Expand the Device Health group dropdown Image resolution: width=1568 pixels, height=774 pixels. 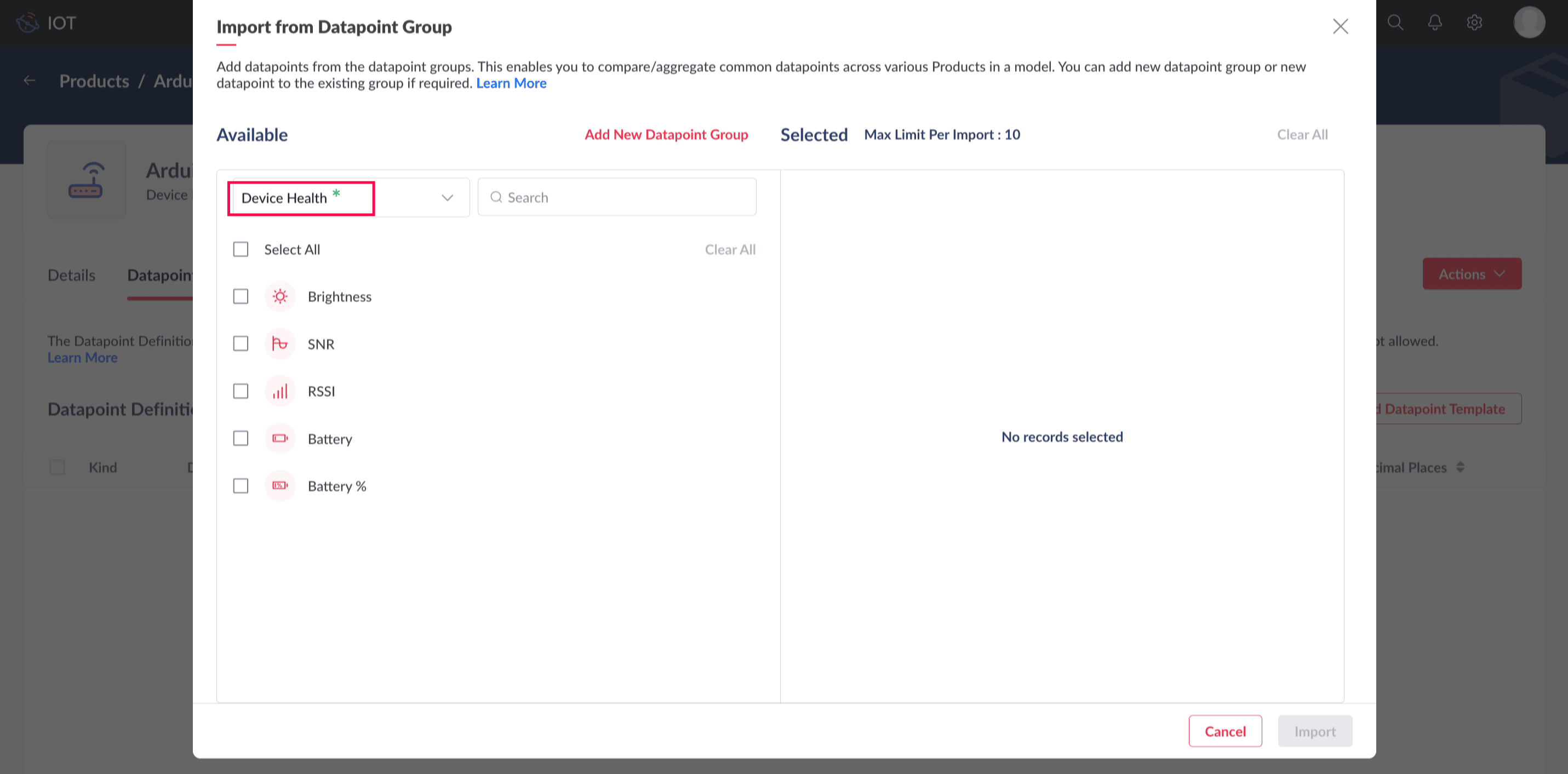pos(447,198)
